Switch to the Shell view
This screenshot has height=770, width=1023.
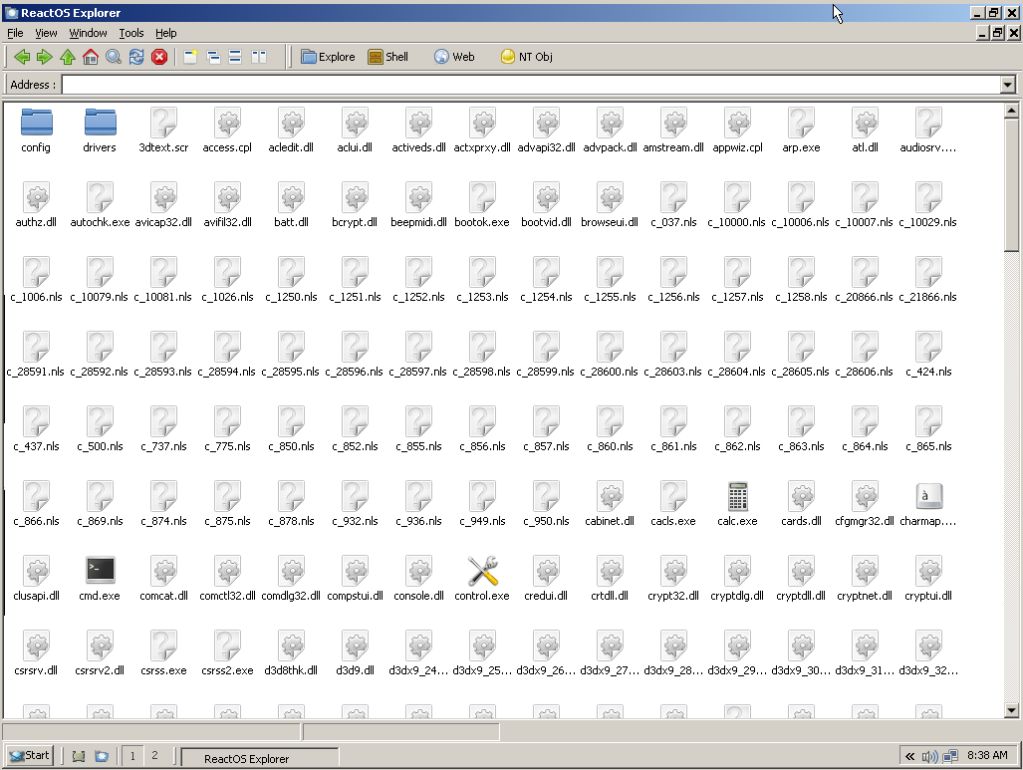click(388, 57)
